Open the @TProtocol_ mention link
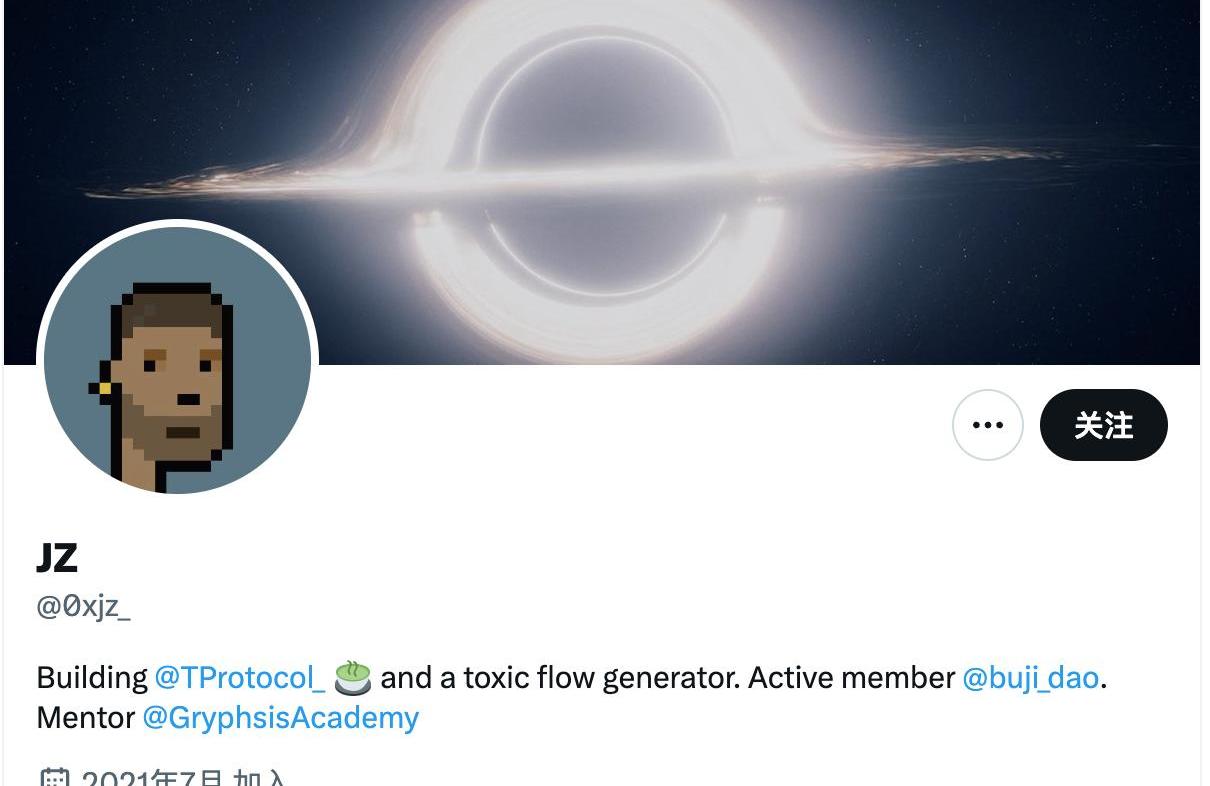1210x786 pixels. (x=240, y=678)
